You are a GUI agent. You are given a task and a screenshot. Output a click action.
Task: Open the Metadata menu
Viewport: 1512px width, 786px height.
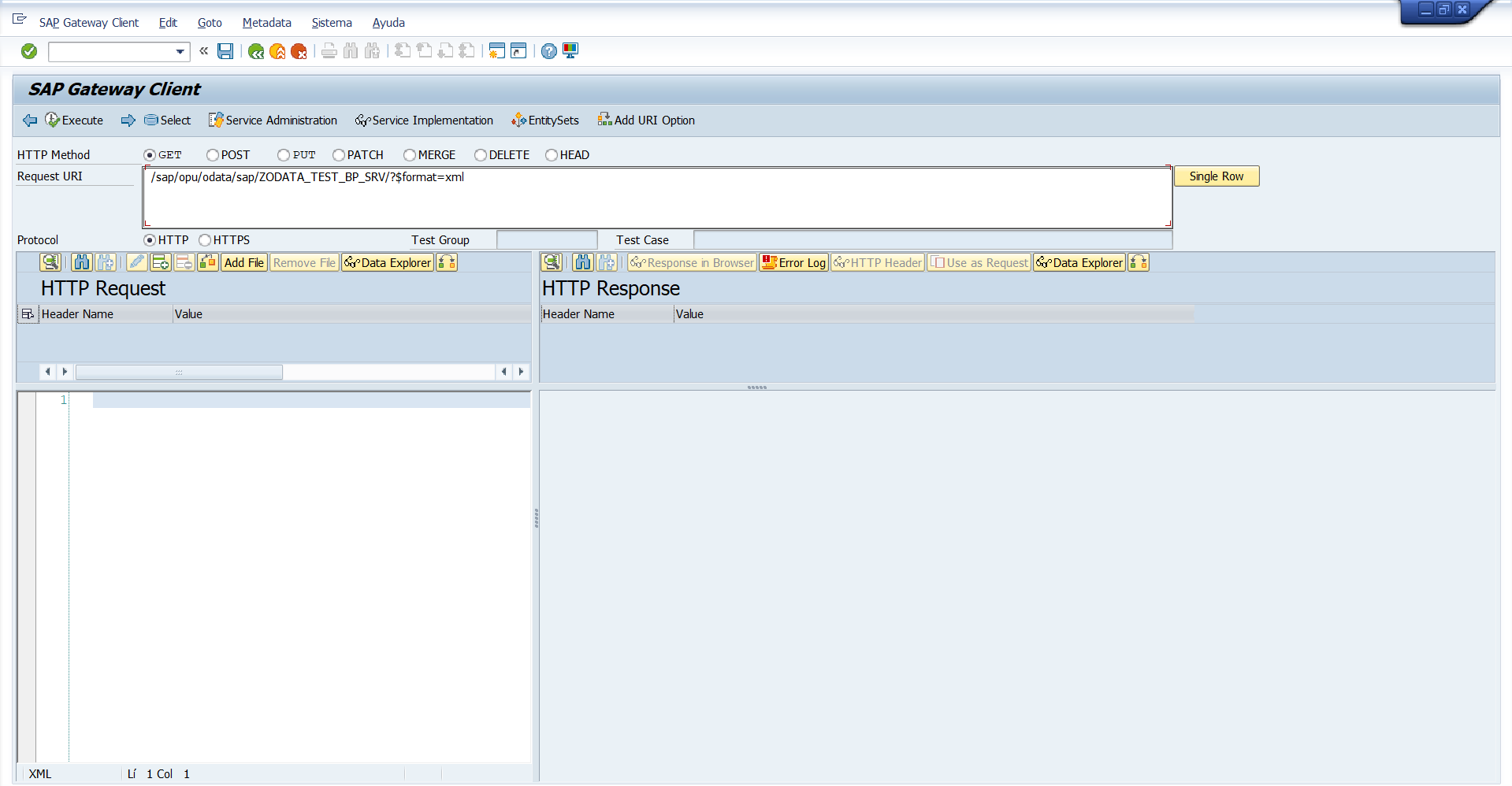click(266, 23)
